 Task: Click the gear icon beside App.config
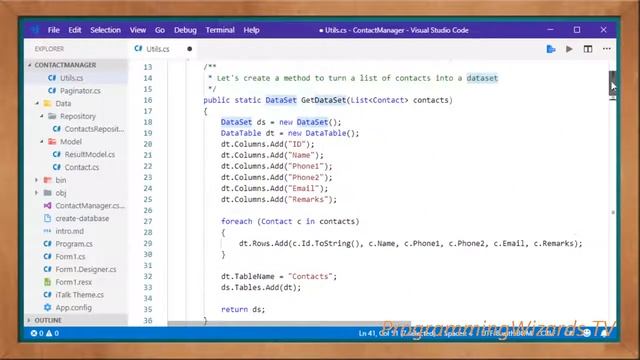point(47,308)
